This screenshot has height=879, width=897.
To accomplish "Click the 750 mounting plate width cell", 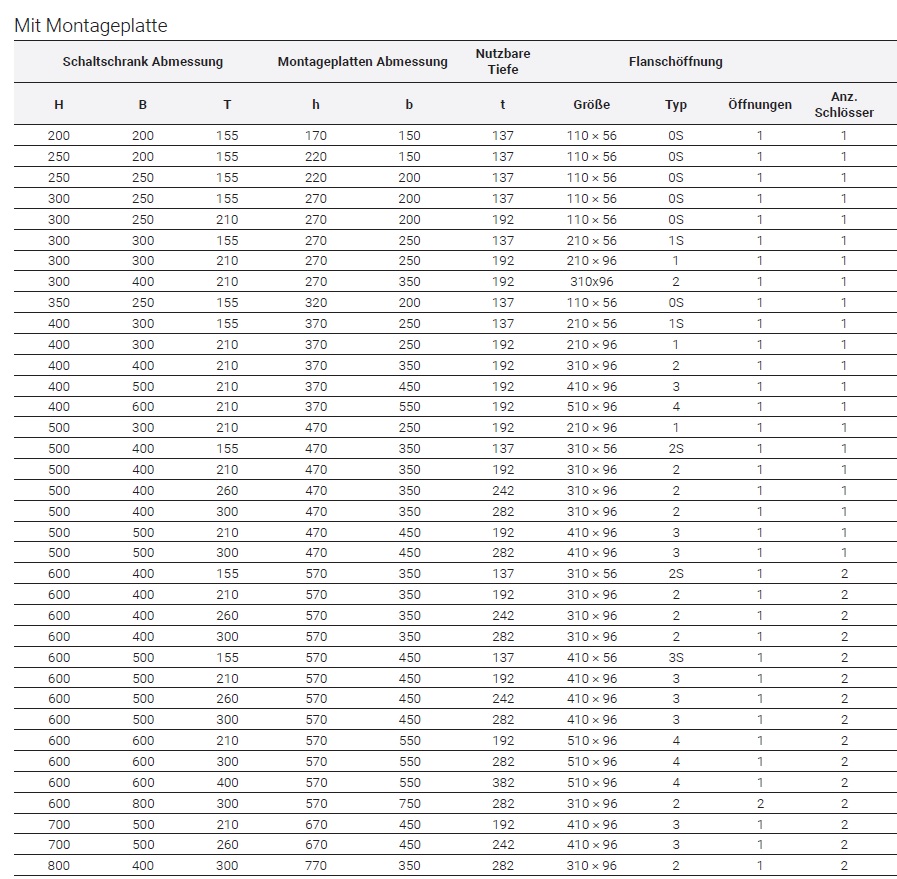I will tap(409, 804).
